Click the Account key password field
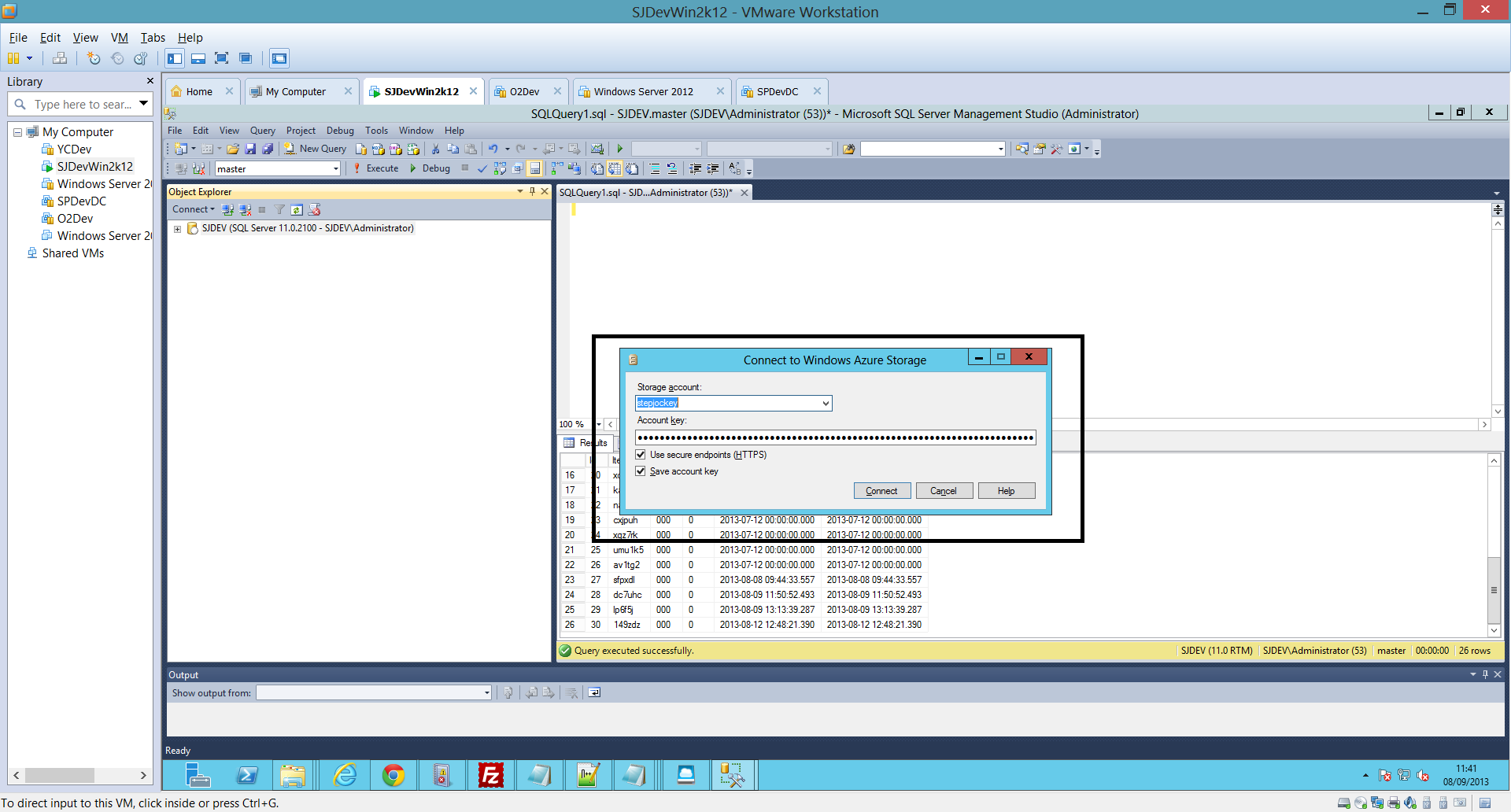This screenshot has width=1511, height=812. [836, 437]
